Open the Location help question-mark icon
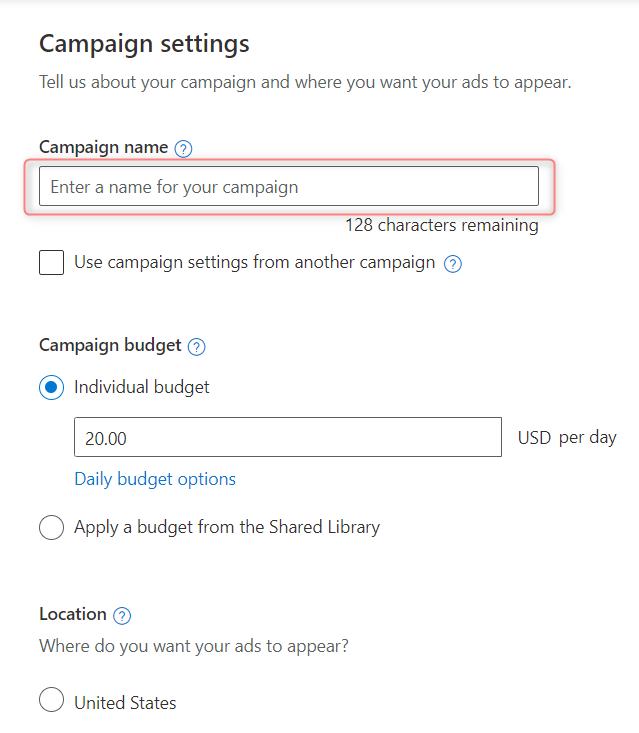The height and width of the screenshot is (733, 639). point(122,616)
